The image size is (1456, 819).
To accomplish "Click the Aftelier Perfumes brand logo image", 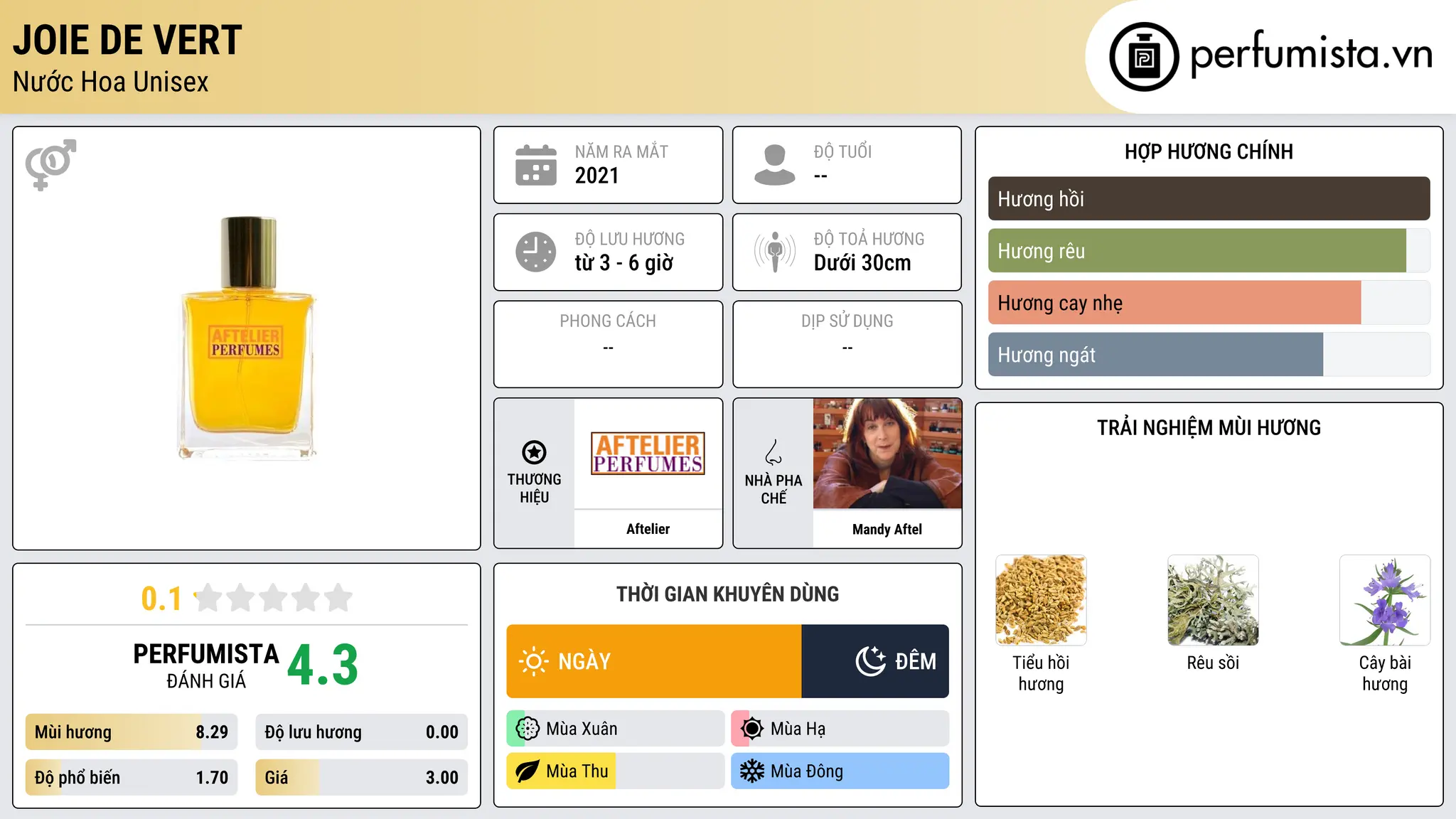I will [x=648, y=454].
